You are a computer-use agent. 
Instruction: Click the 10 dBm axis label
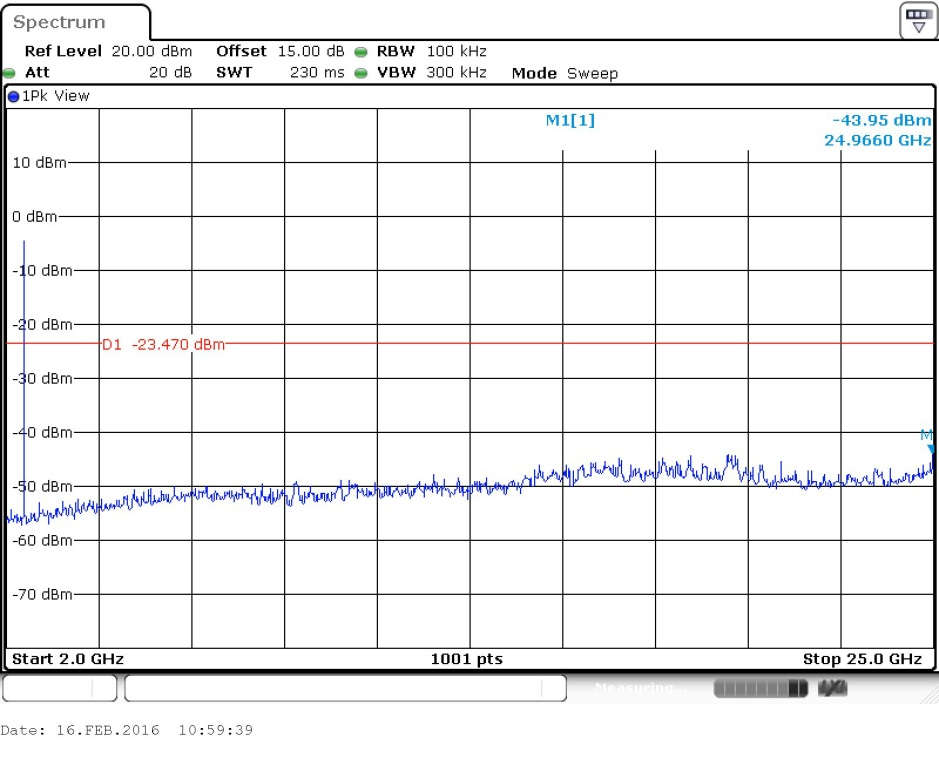[40, 163]
